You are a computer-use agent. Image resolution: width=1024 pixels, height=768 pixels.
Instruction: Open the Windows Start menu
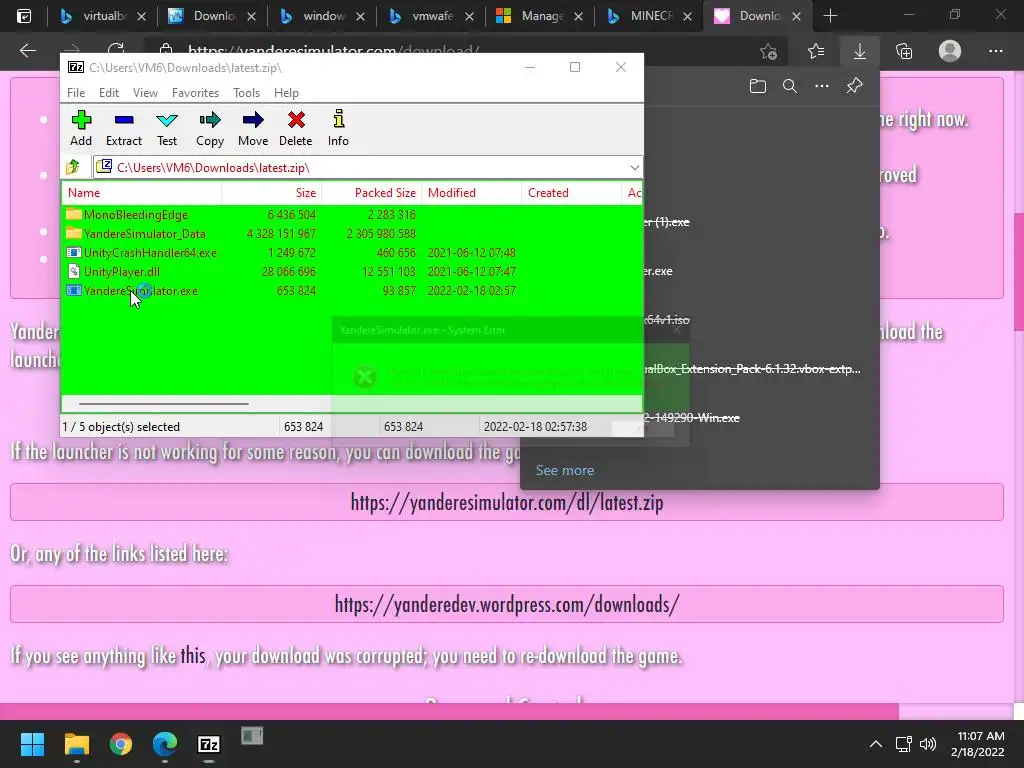tap(32, 744)
